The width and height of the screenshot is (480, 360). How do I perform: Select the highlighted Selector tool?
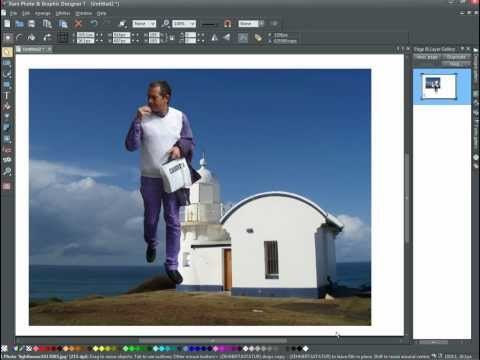point(7,52)
